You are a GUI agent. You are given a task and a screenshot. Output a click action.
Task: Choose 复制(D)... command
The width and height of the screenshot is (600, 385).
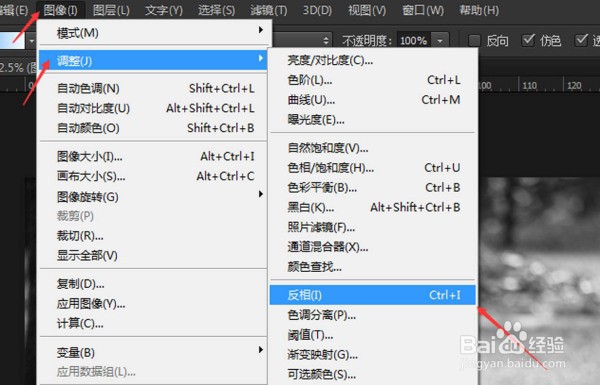pyautogui.click(x=153, y=284)
